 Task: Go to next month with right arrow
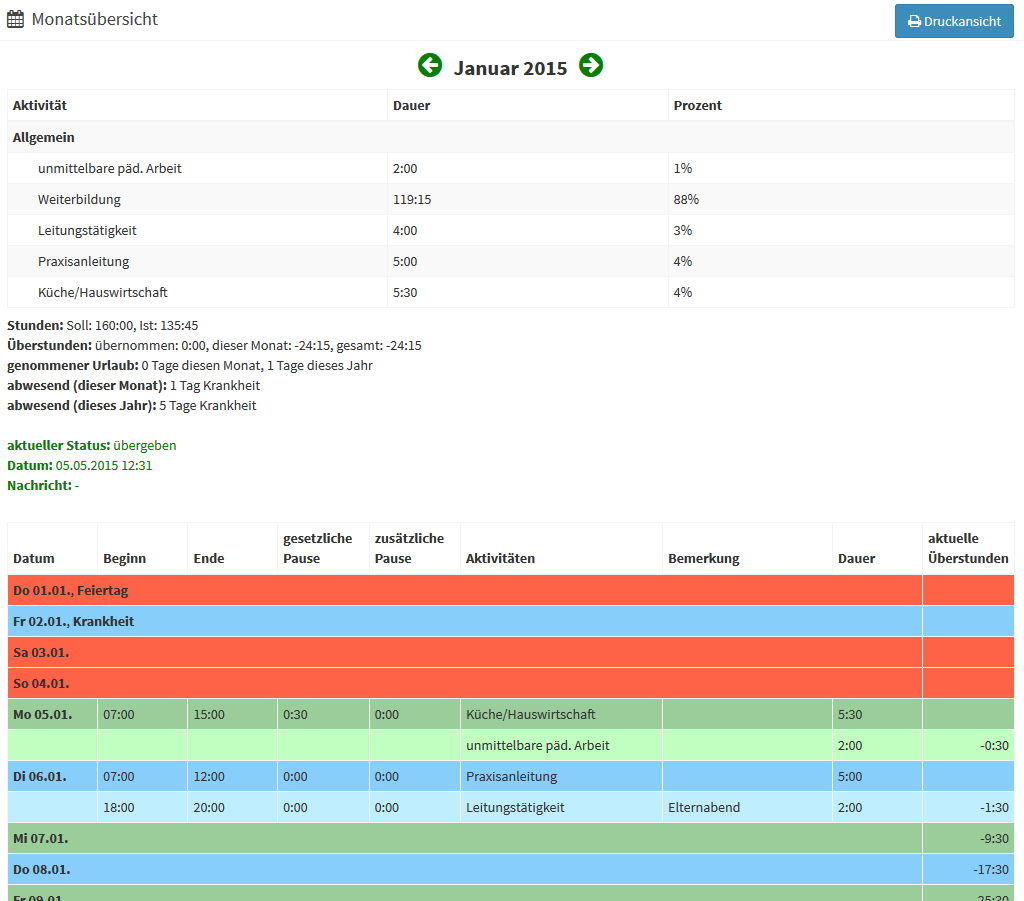[x=591, y=66]
